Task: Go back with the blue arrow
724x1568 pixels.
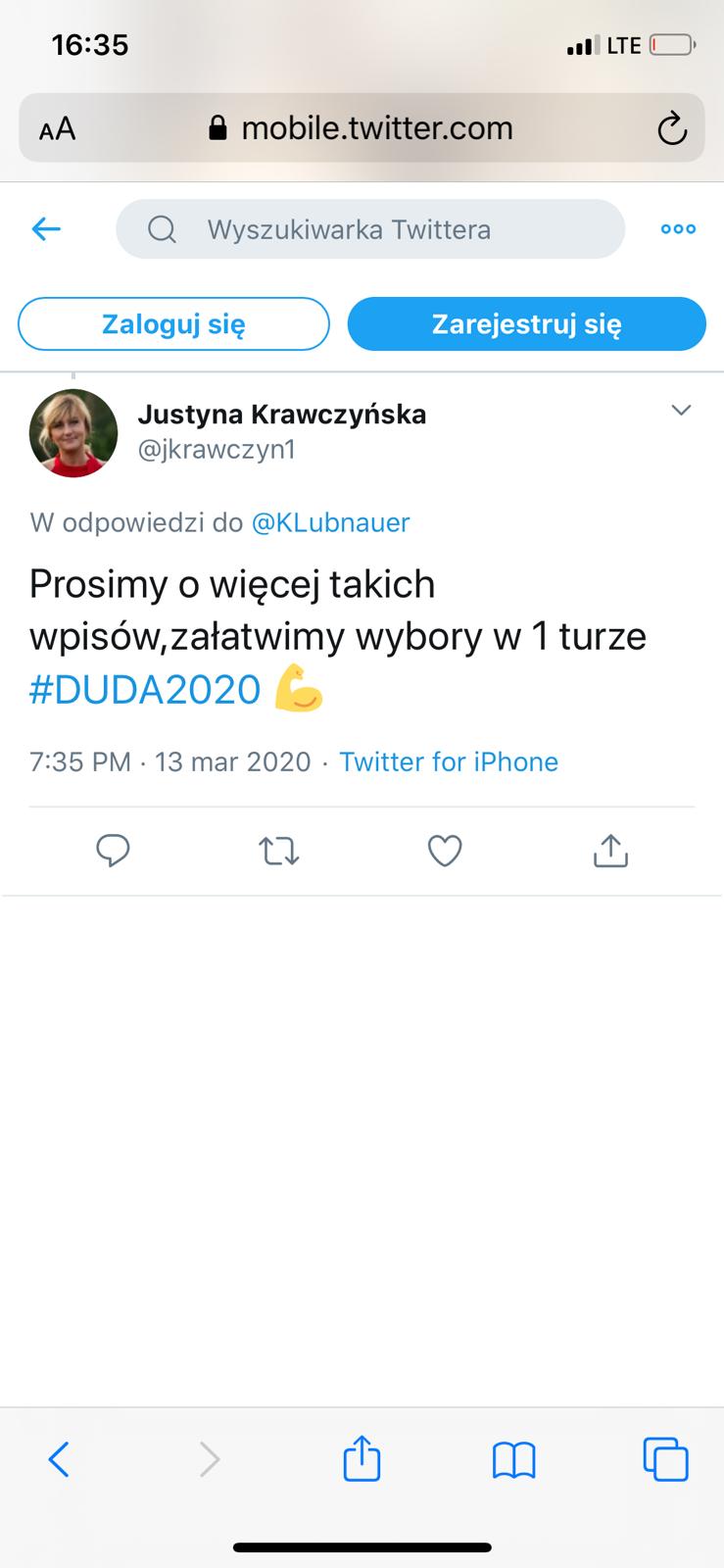Action: tap(46, 229)
